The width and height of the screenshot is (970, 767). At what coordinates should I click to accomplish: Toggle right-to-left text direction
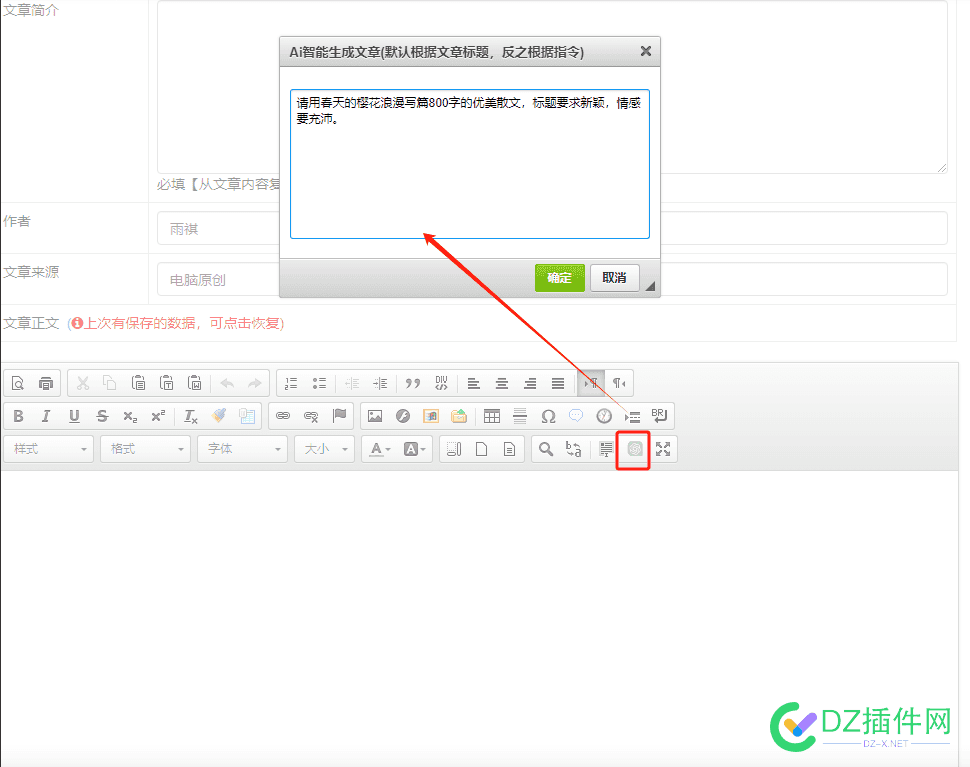619,384
